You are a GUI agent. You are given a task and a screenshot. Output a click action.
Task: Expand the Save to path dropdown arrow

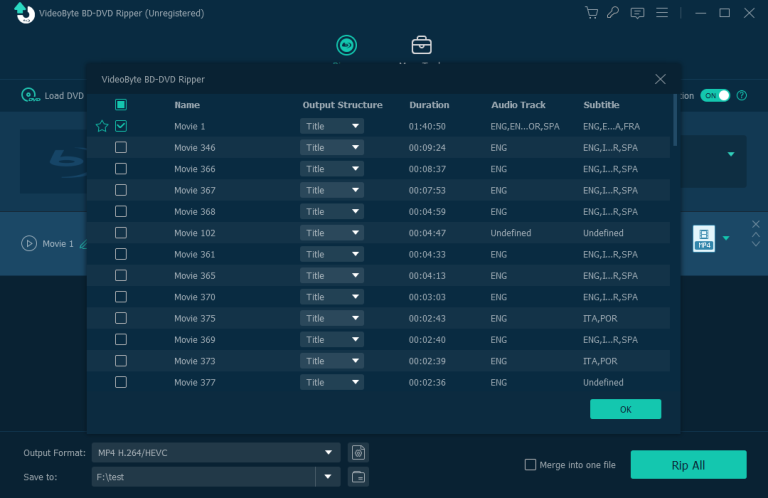coord(328,477)
